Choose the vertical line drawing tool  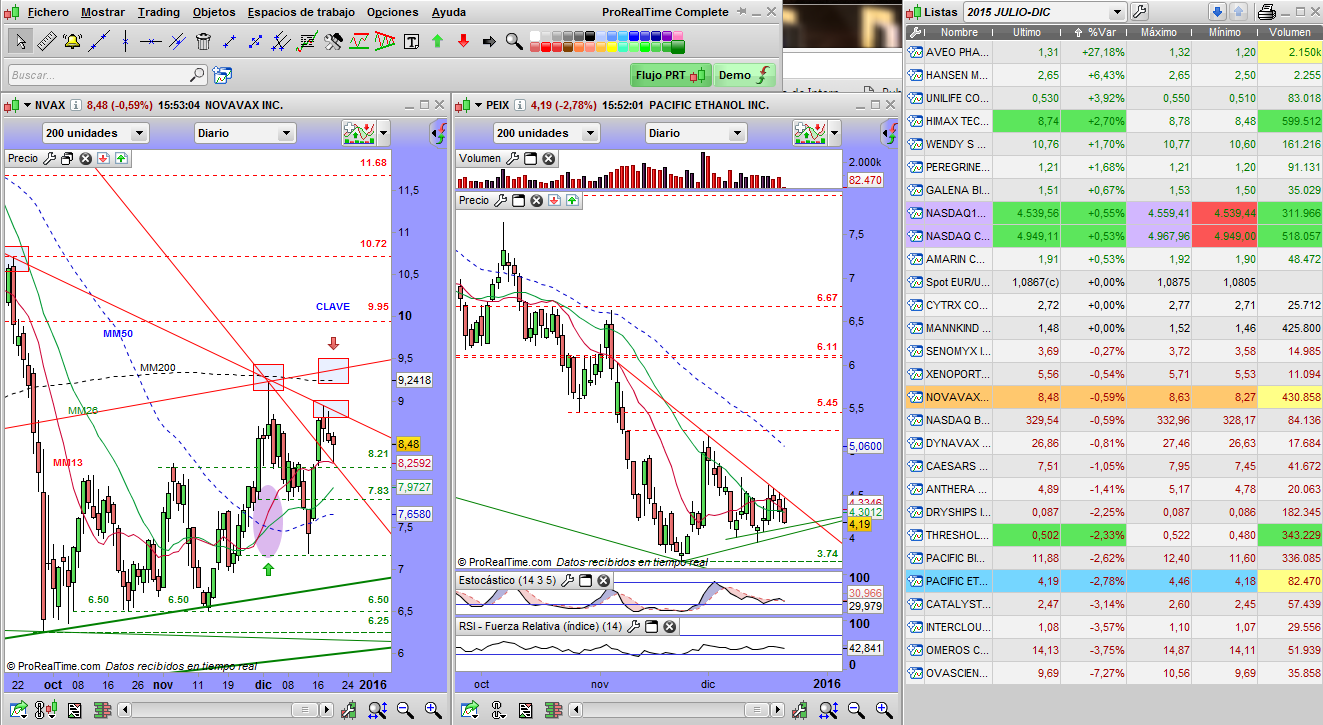[x=124, y=42]
